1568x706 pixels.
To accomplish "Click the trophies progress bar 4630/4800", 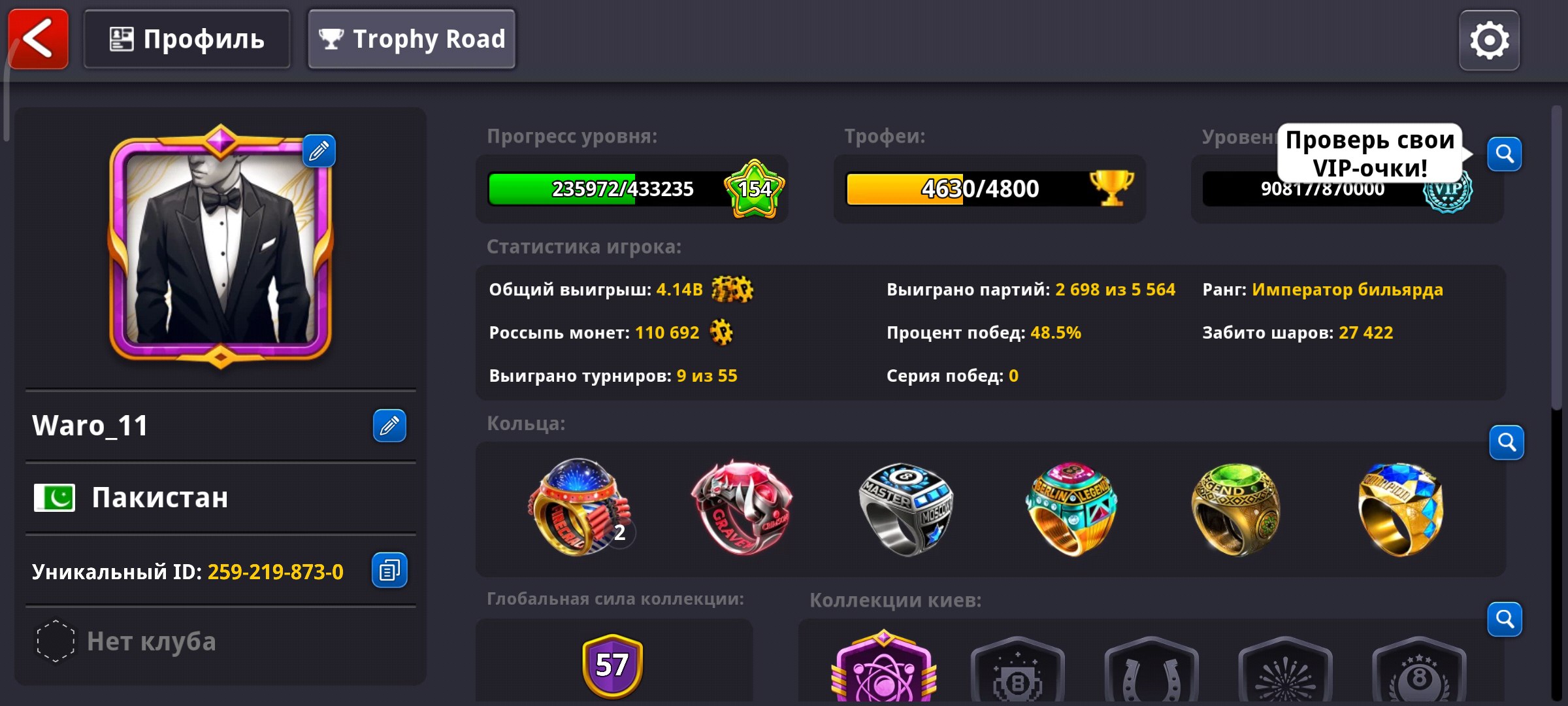I will click(x=989, y=189).
